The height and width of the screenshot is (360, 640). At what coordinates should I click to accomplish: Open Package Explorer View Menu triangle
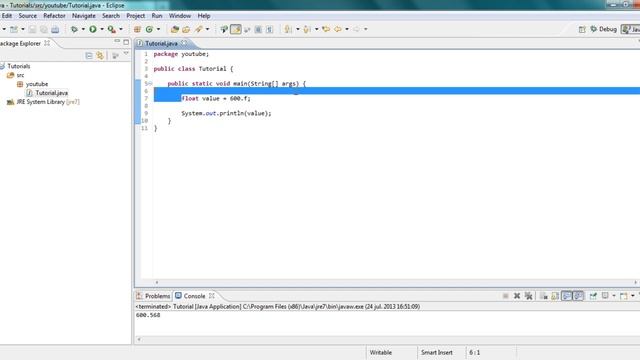click(127, 54)
